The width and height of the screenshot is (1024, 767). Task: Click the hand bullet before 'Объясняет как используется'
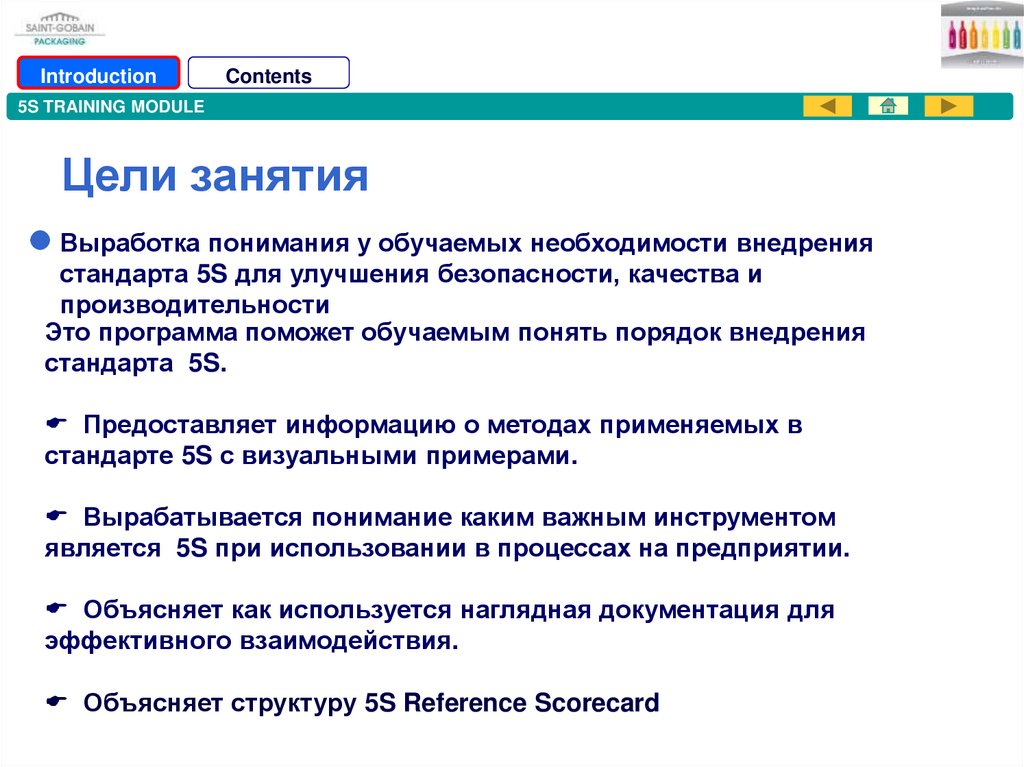tap(57, 609)
